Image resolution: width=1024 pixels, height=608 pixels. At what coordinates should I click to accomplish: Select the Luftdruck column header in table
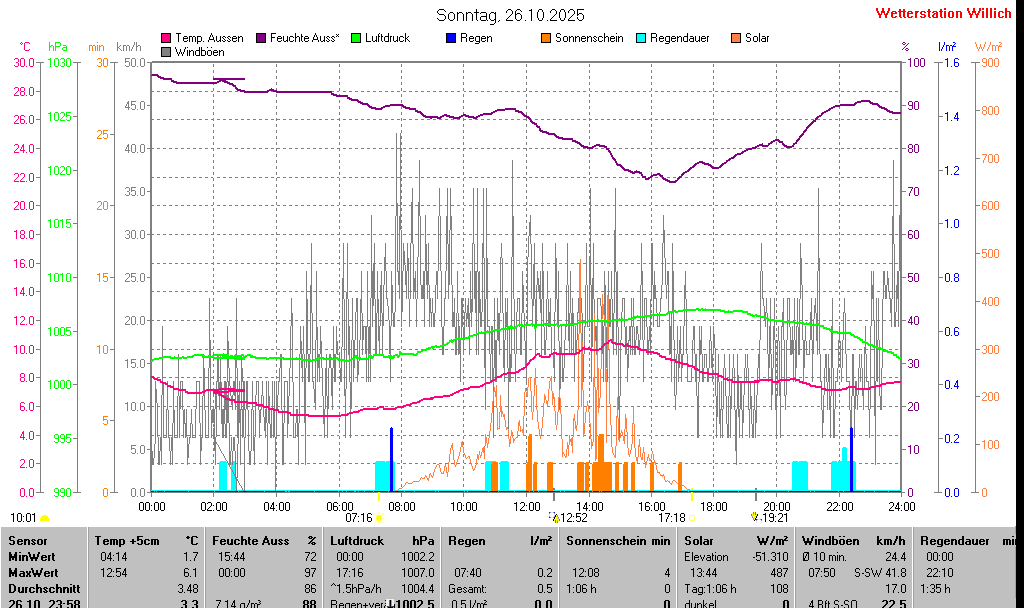355,541
